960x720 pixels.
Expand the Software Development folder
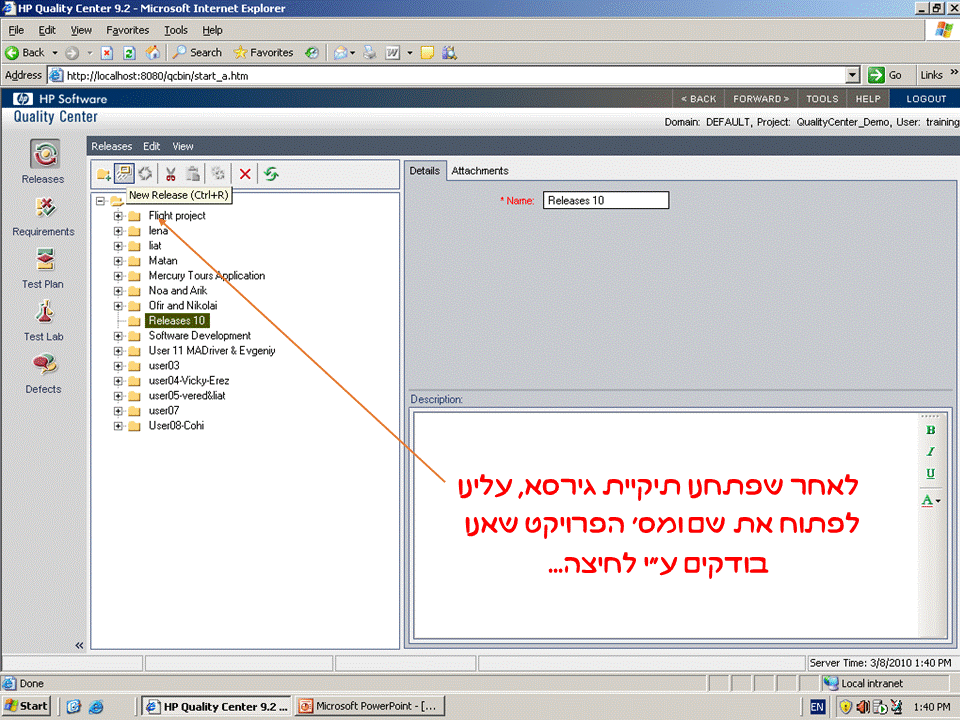(118, 336)
